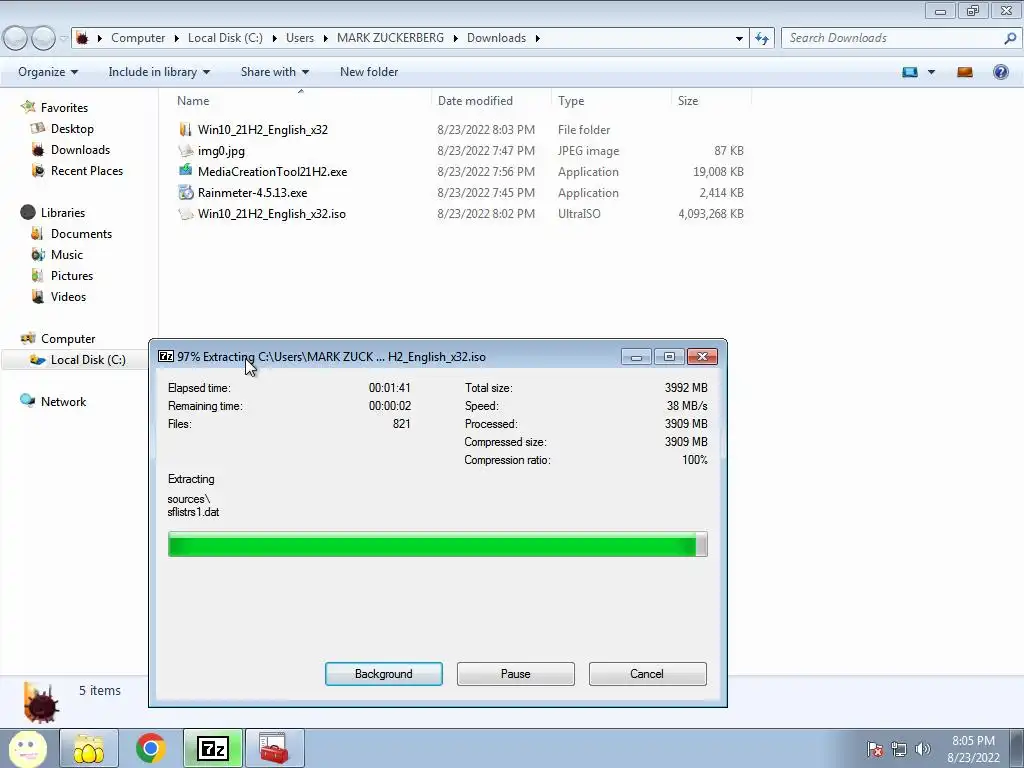Open the Pictures library
Image resolution: width=1024 pixels, height=768 pixels.
(x=72, y=276)
